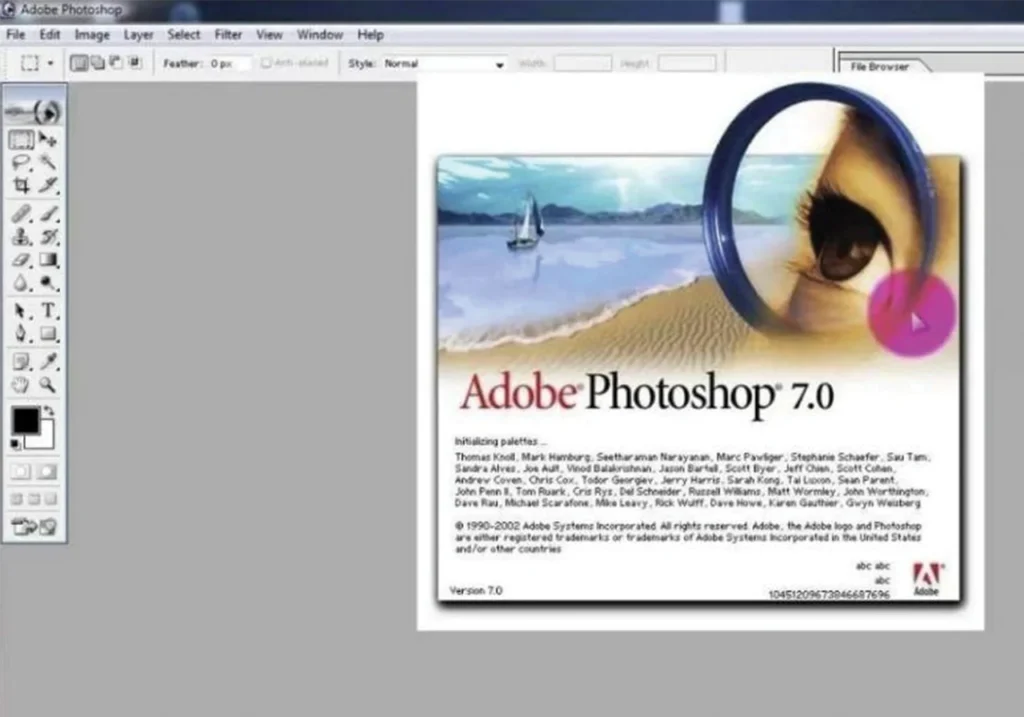This screenshot has height=717, width=1024.
Task: Select the Eyedropper tool
Action: pos(48,361)
